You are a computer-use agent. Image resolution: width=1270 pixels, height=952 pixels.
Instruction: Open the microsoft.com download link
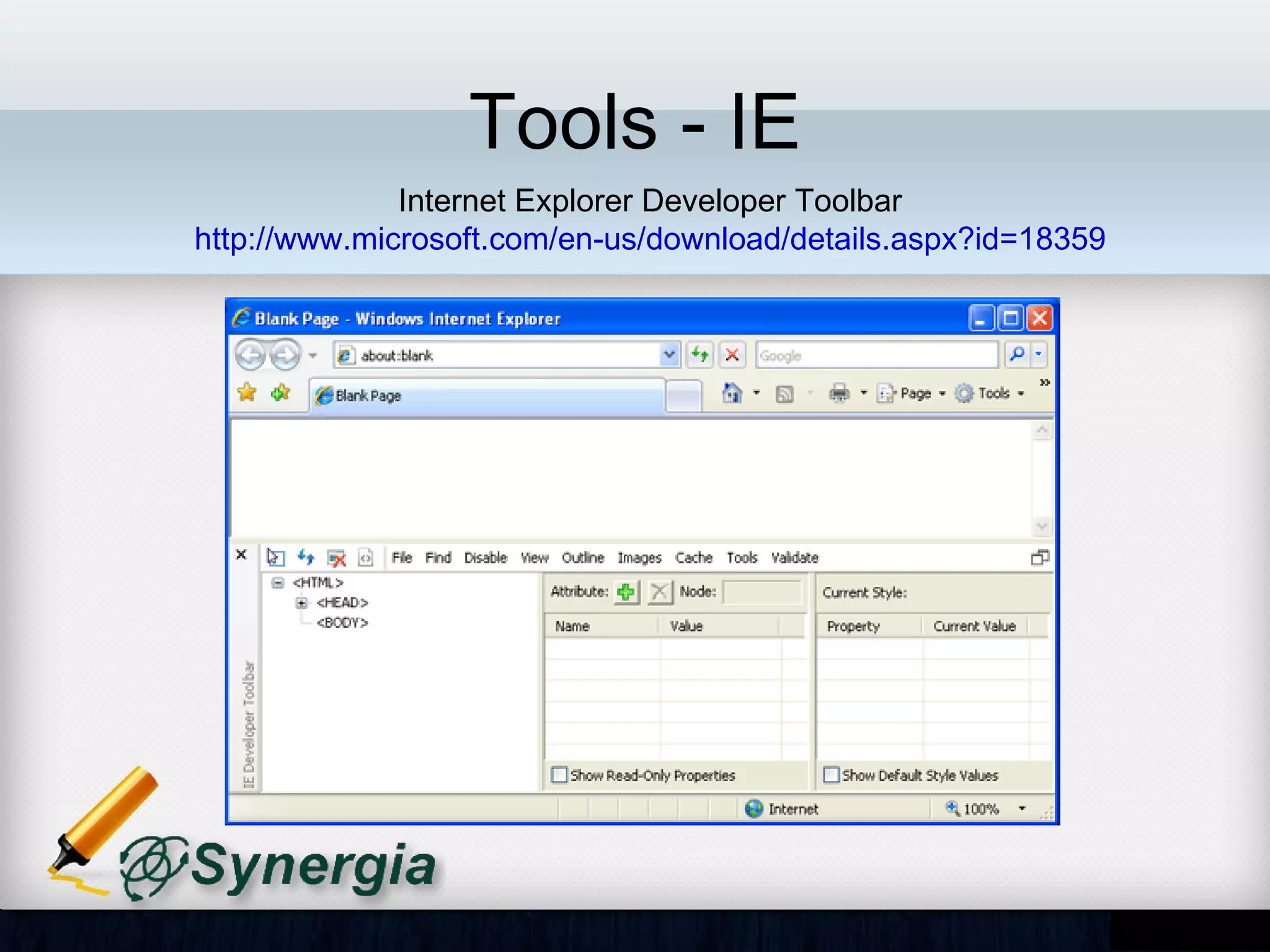tap(649, 239)
